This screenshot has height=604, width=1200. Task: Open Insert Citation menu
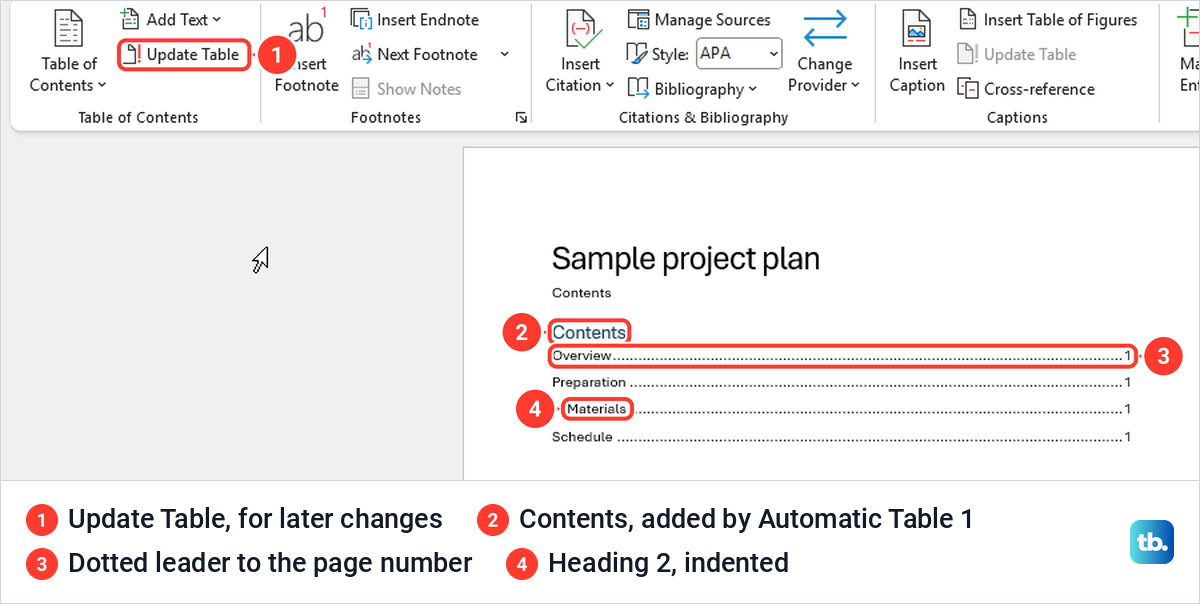[x=580, y=50]
